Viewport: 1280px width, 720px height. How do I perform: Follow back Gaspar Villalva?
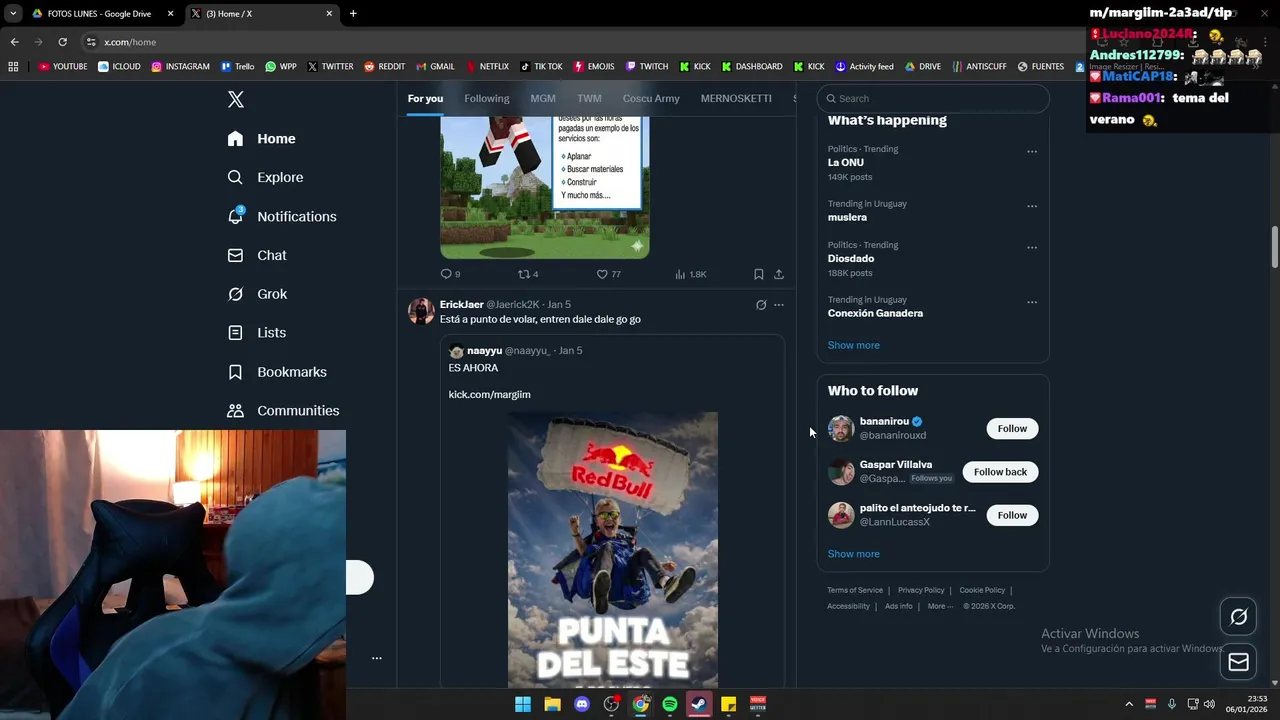(x=1000, y=472)
